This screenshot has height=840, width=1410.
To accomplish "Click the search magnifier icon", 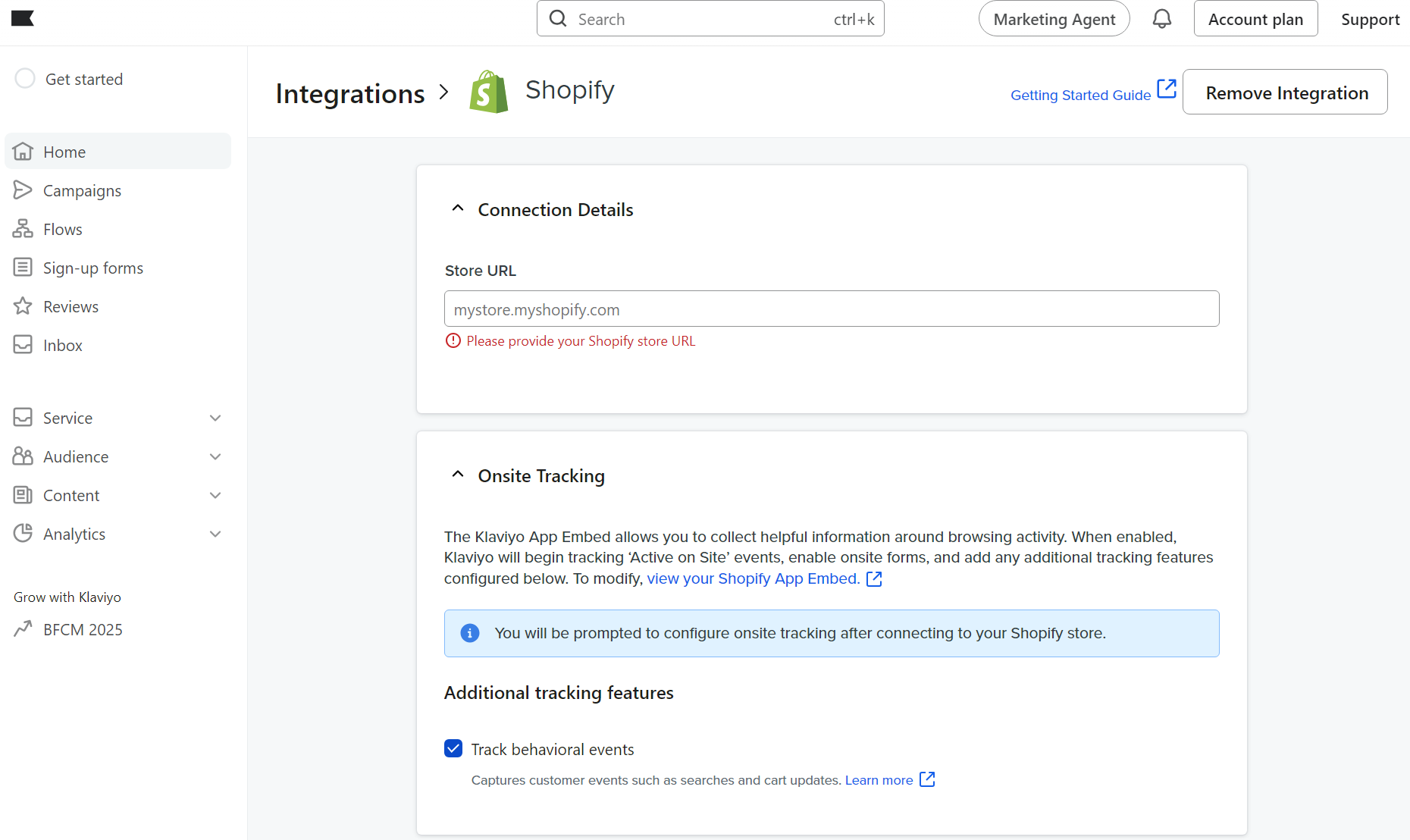I will [558, 18].
